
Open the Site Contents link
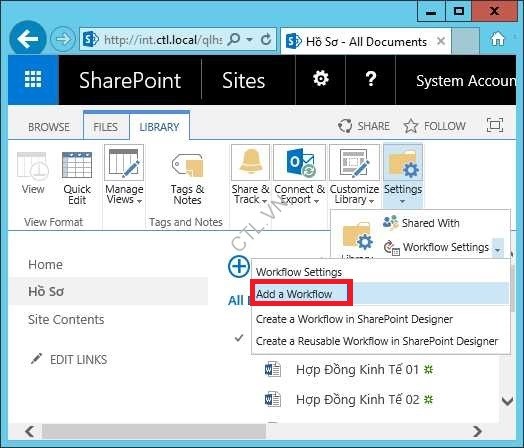pos(66,319)
